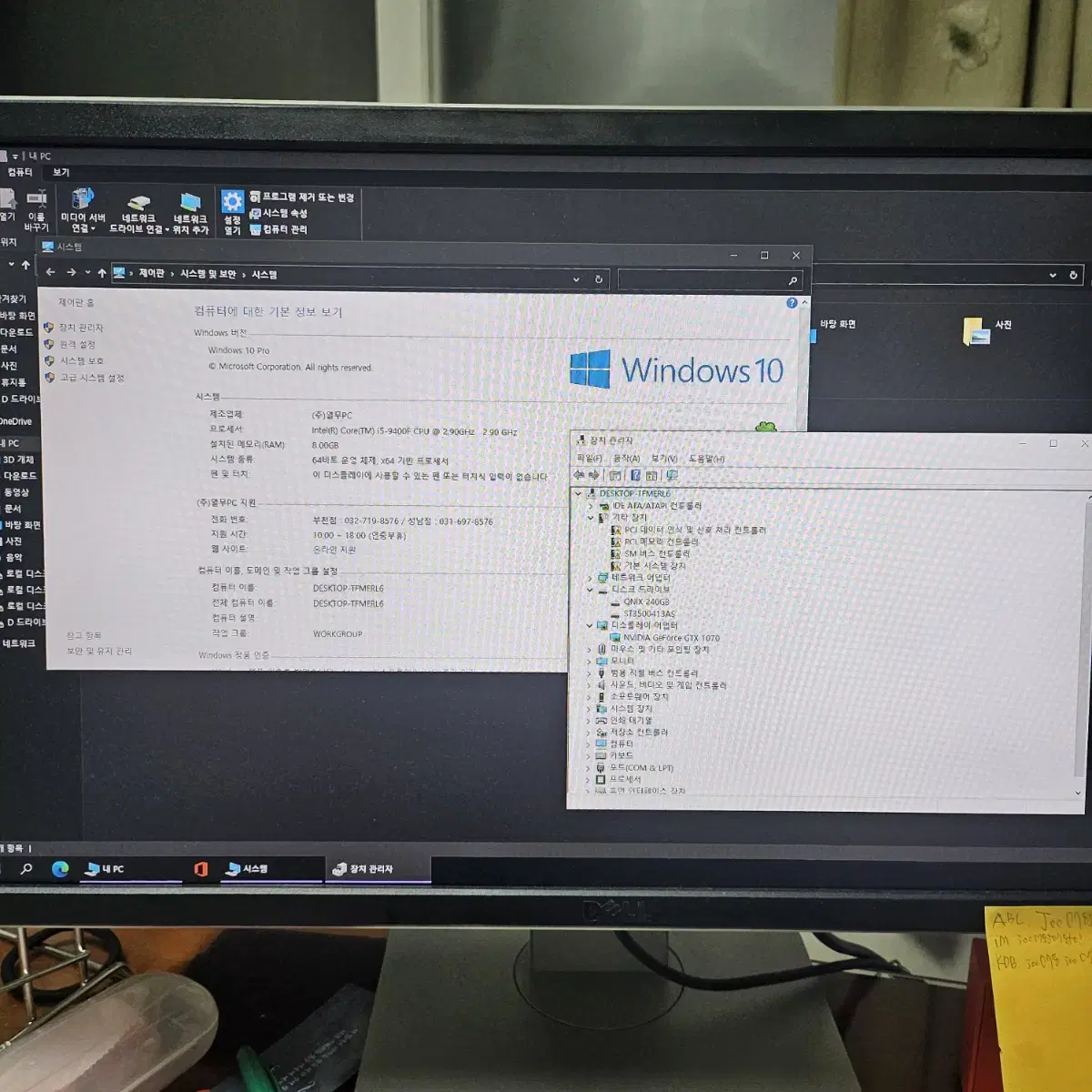This screenshot has height=1092, width=1092.
Task: Click 컴퓨터 관리 in ribbon
Action: pos(278,229)
